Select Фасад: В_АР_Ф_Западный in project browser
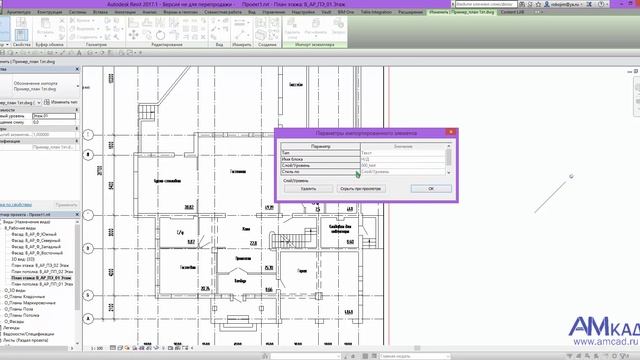Viewport: 640px width, 360px height. tap(36, 247)
